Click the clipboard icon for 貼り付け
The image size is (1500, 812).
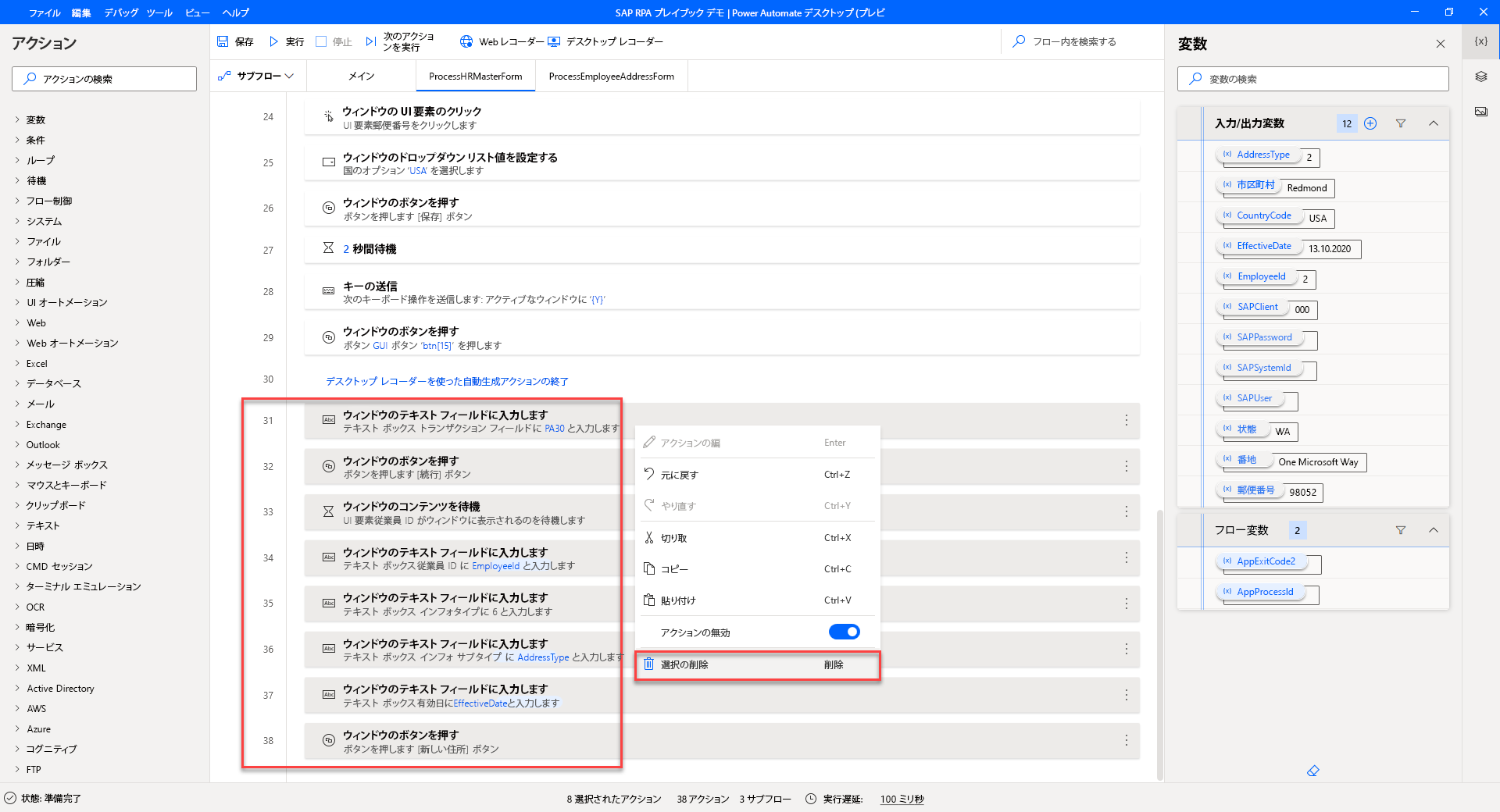648,600
